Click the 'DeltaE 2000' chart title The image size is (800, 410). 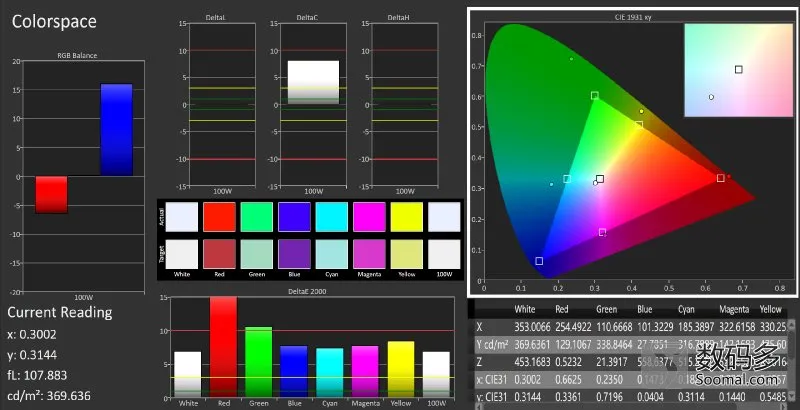tap(307, 291)
